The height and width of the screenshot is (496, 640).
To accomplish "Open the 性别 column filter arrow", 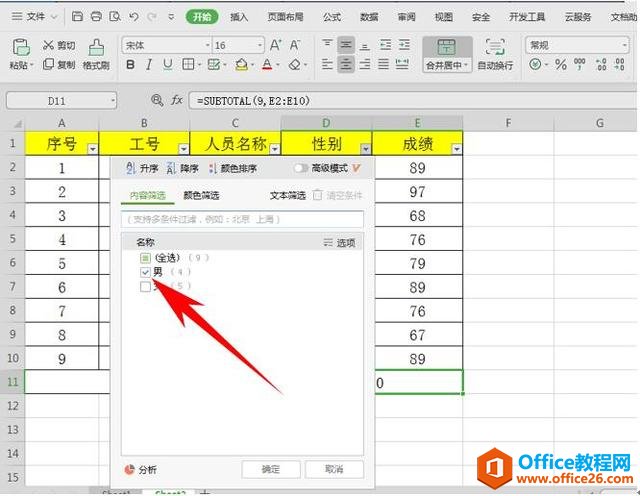I will click(366, 149).
